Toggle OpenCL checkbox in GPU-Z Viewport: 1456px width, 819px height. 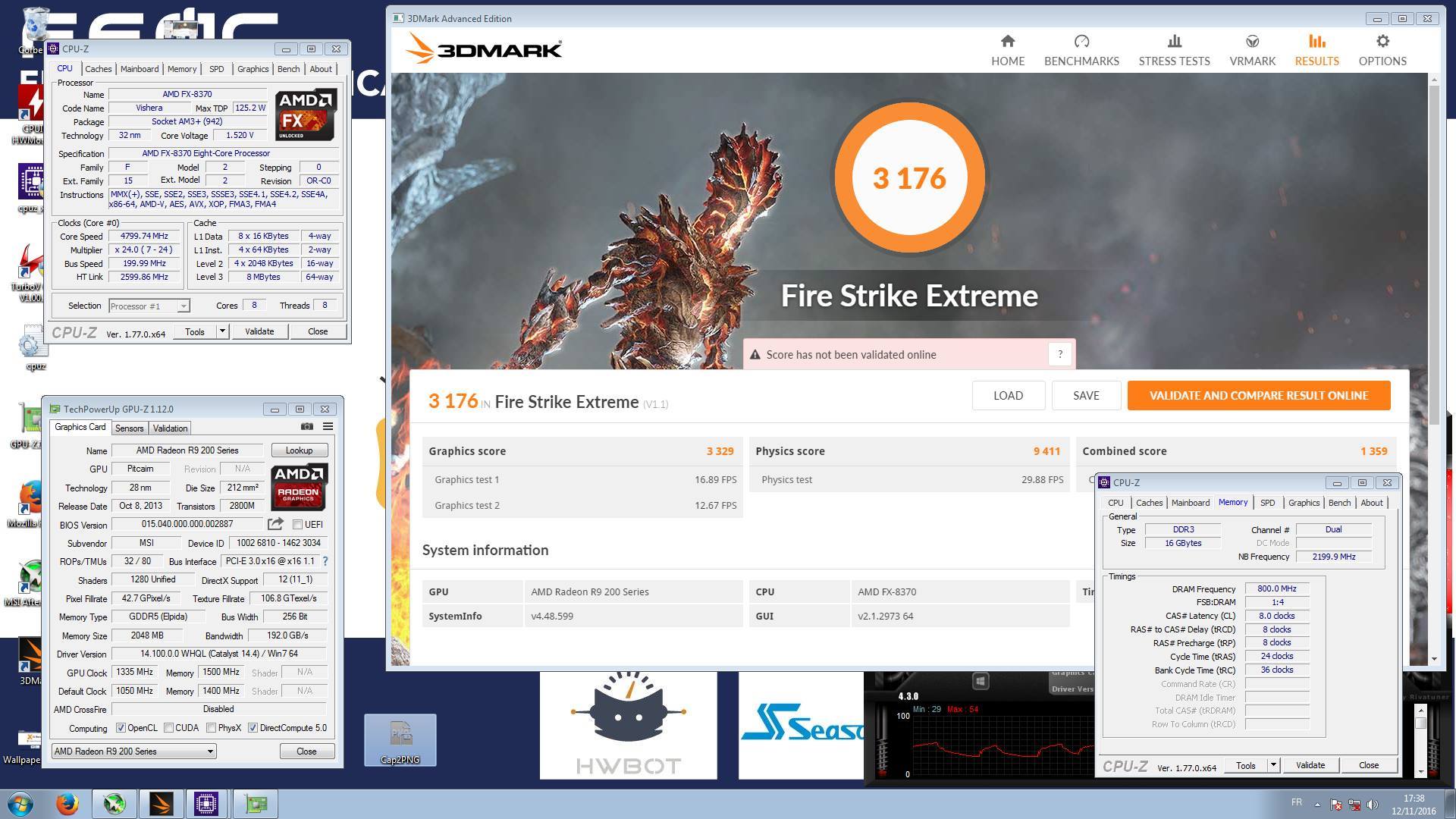point(121,728)
